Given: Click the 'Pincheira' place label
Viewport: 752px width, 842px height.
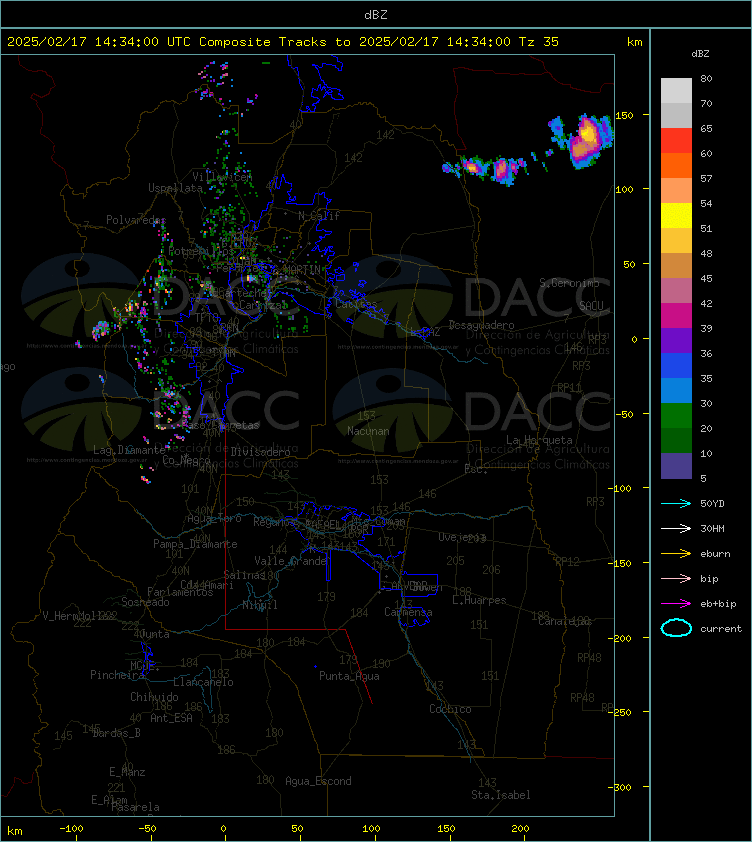Looking at the screenshot, I should click(117, 675).
